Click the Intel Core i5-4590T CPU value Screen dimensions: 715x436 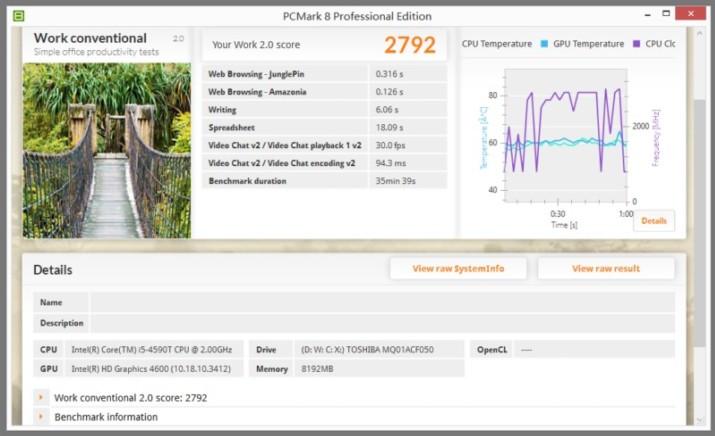[154, 349]
